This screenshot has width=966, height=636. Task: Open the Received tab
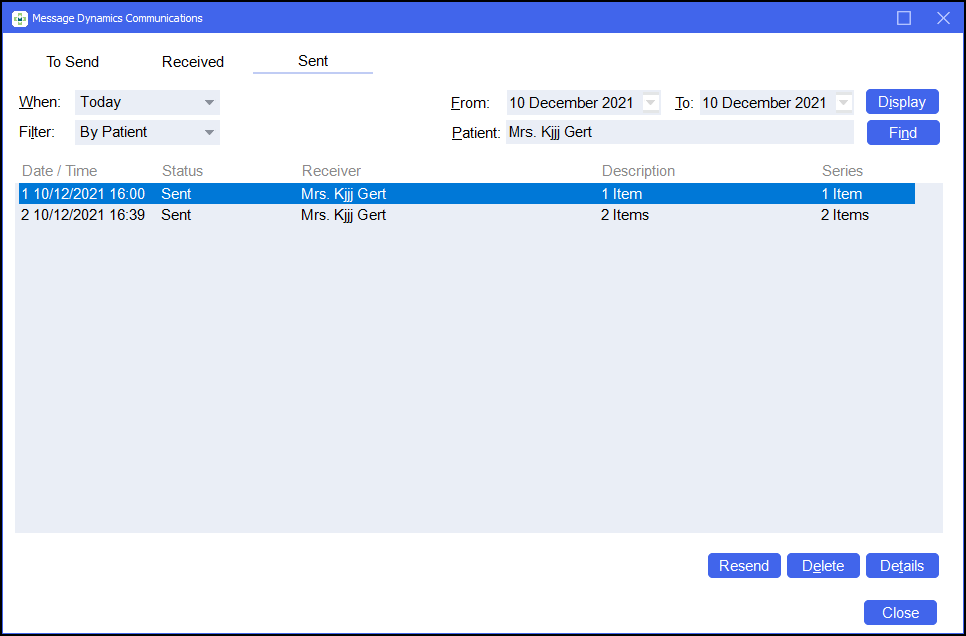[193, 62]
